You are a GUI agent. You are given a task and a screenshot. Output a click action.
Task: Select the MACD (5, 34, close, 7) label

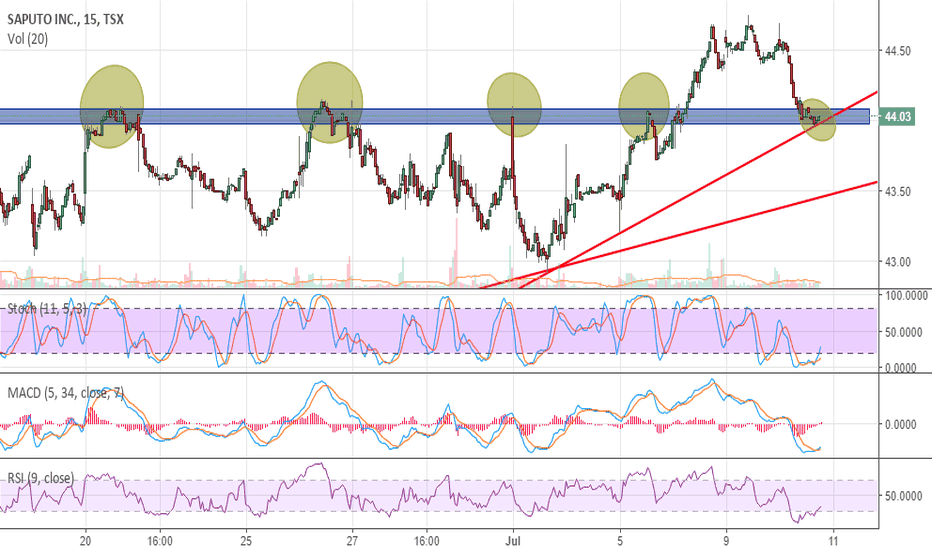65,393
